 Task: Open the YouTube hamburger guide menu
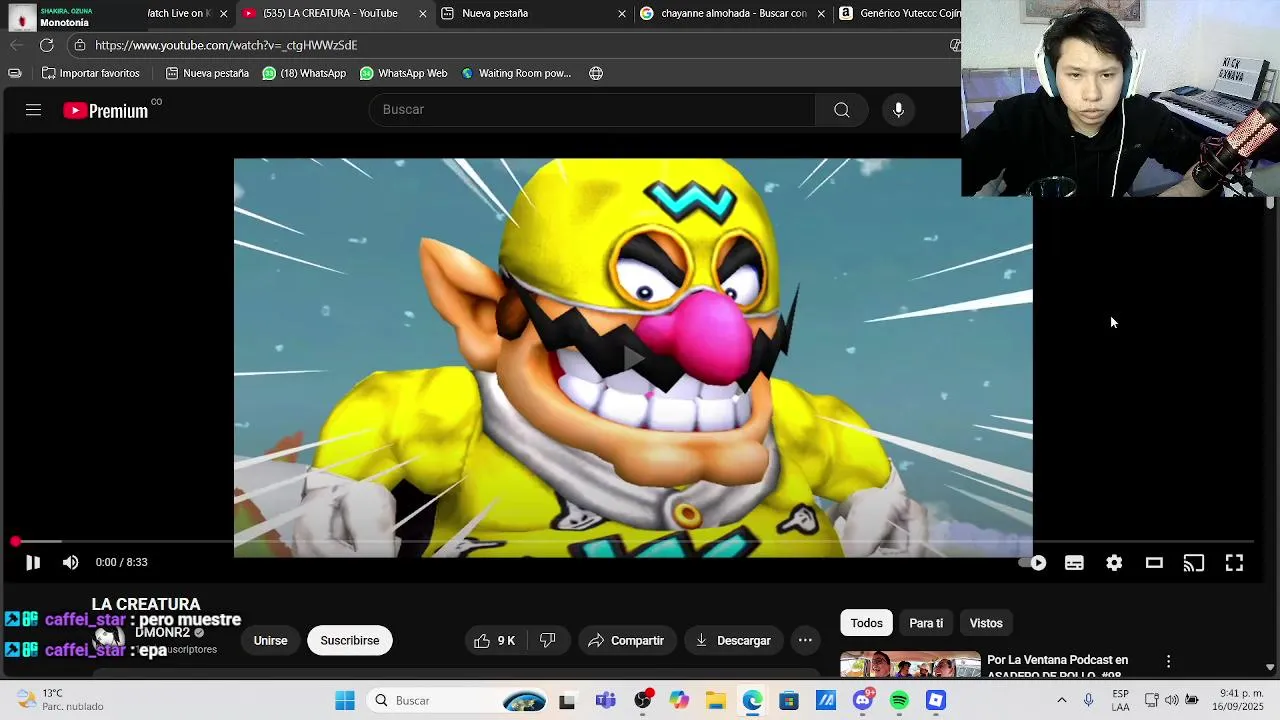(33, 110)
